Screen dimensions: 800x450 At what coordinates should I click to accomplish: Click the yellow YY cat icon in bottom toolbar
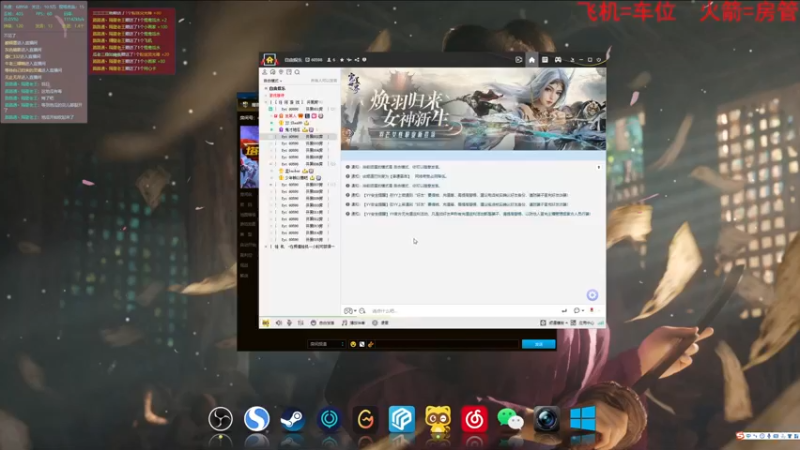point(266,323)
